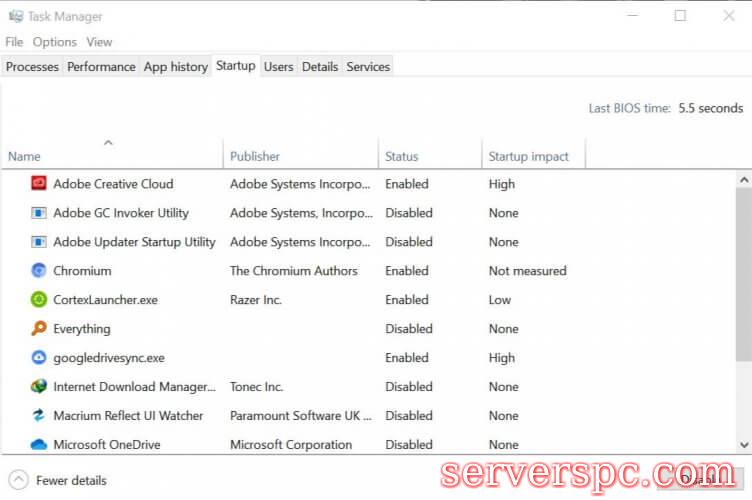The width and height of the screenshot is (752, 500).
Task: Sort by Startup impact column header
Action: (x=528, y=157)
